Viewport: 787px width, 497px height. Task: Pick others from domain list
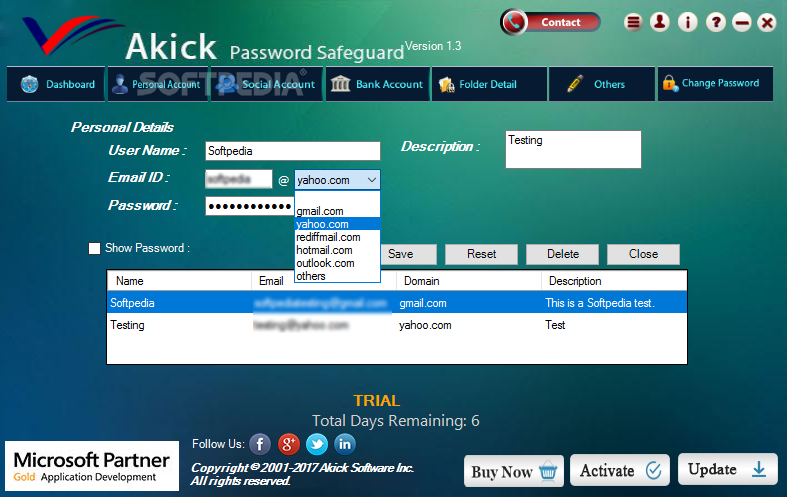(337, 276)
